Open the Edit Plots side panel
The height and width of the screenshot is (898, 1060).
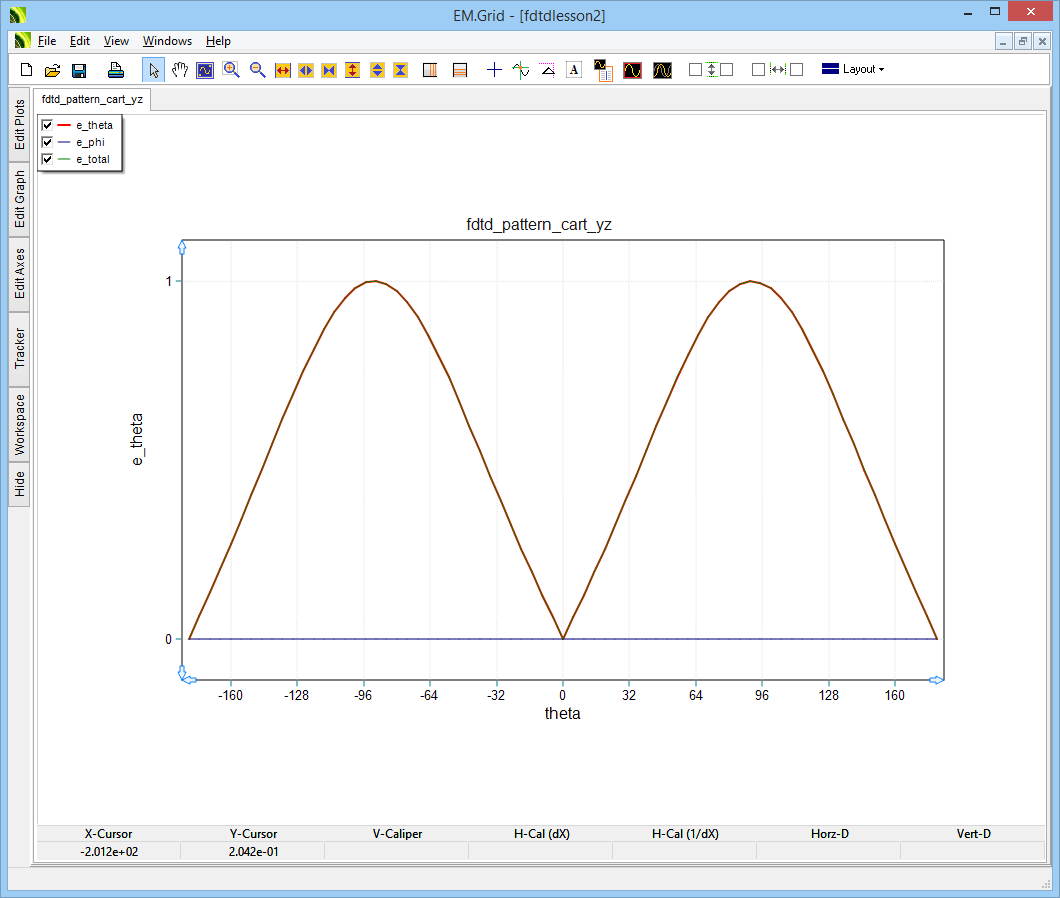pyautogui.click(x=19, y=125)
